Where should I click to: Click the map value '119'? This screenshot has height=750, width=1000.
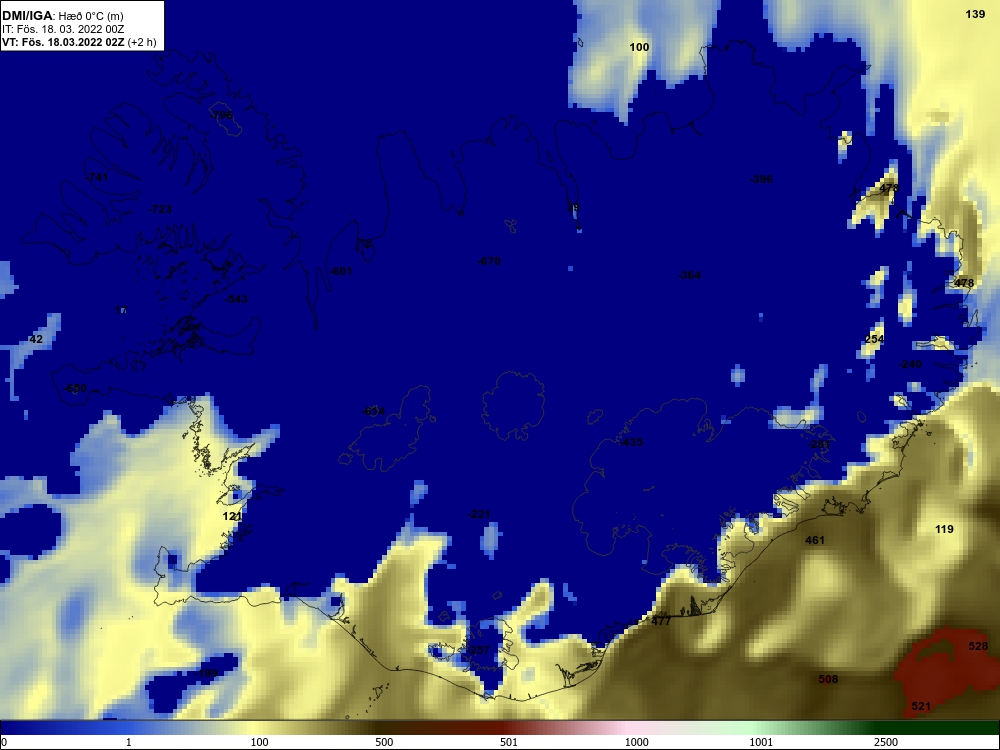(944, 529)
